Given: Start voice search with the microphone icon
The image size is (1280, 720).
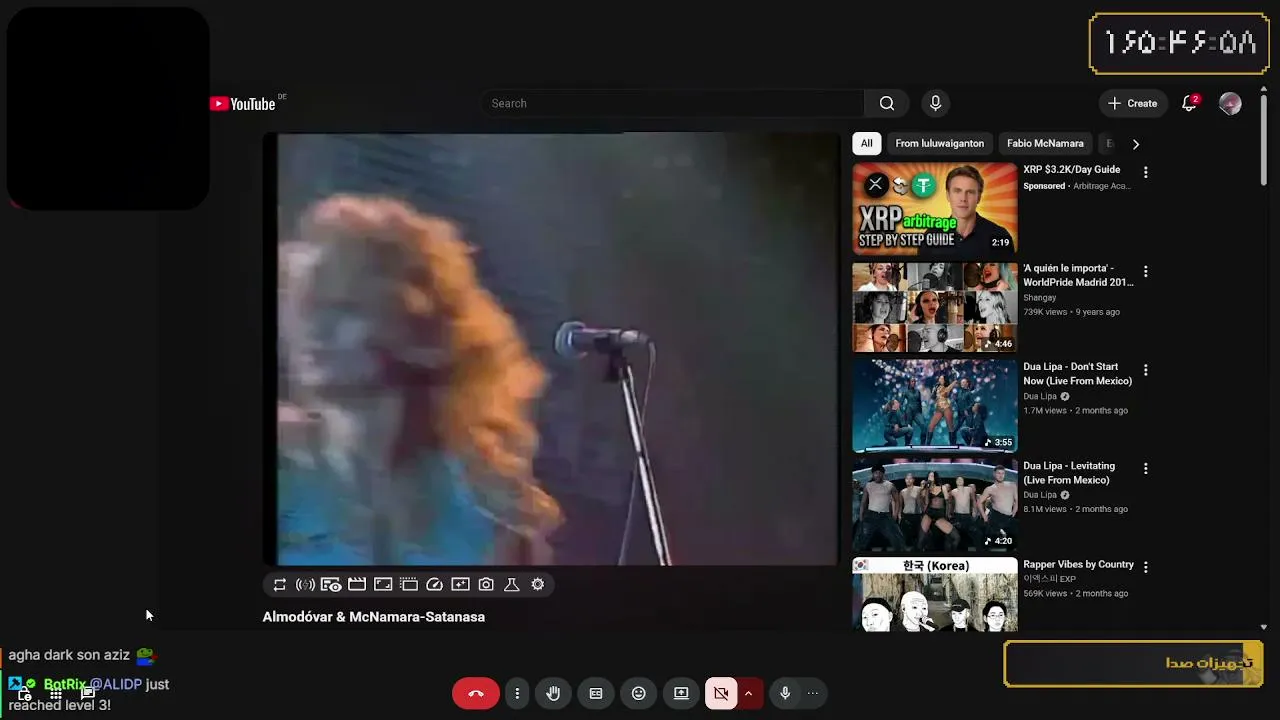Looking at the screenshot, I should [936, 103].
